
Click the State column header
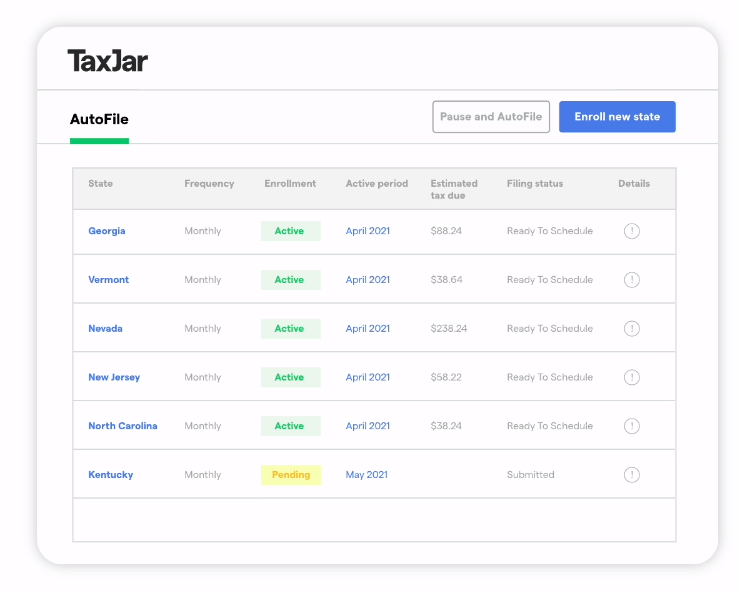point(100,183)
